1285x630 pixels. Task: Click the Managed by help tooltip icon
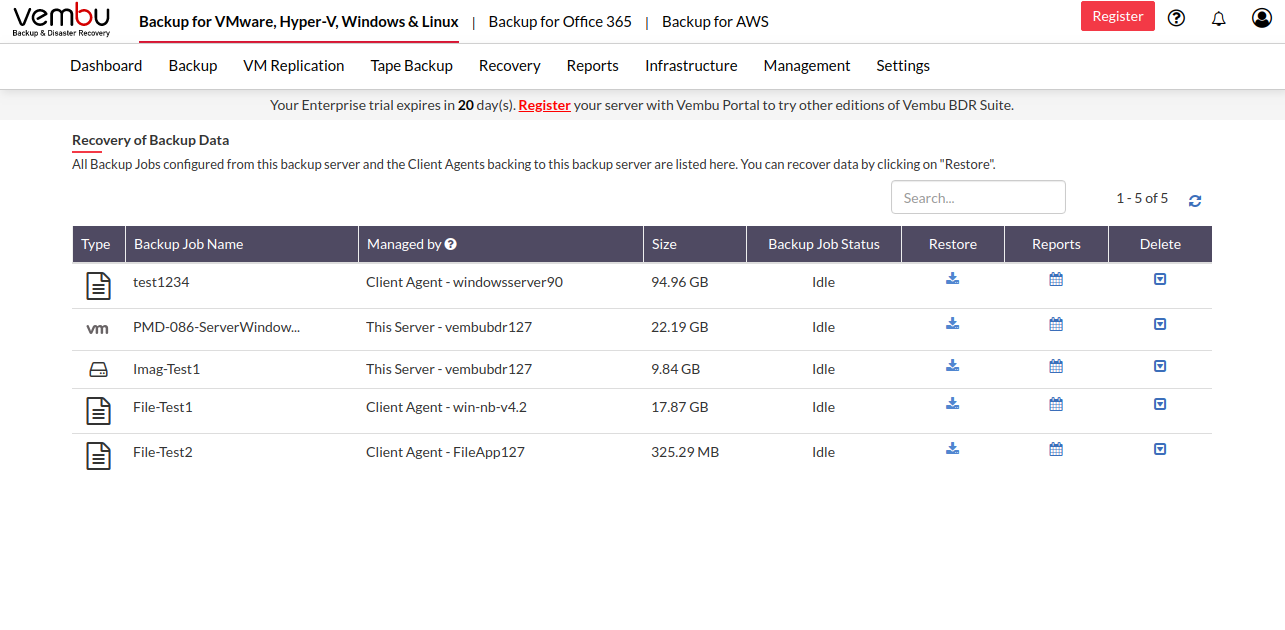451,244
